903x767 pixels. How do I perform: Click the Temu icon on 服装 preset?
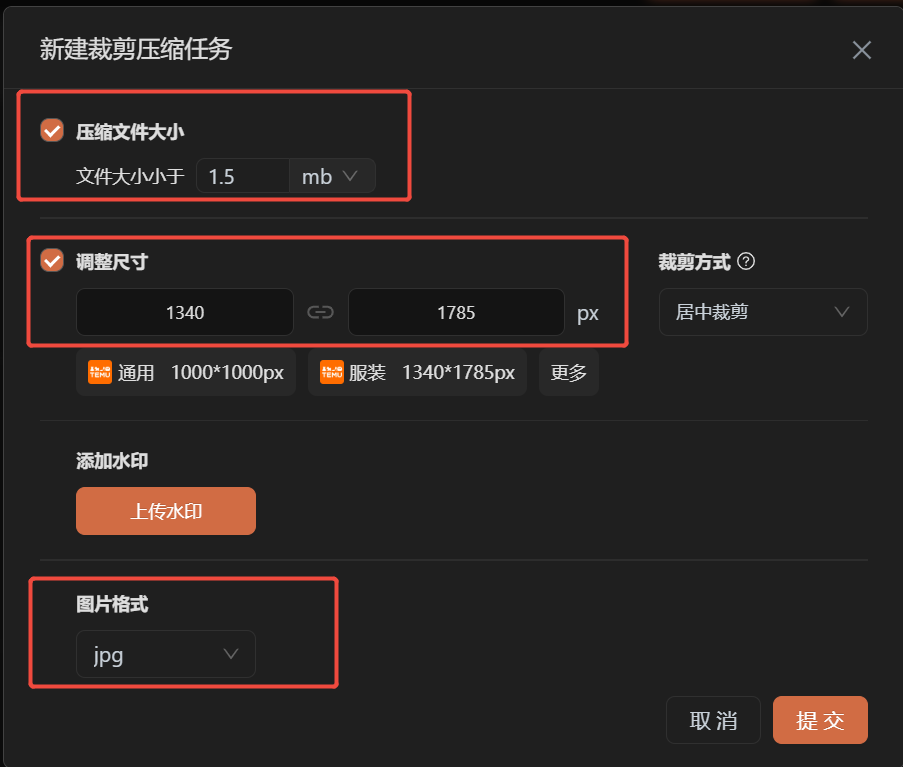pos(332,372)
